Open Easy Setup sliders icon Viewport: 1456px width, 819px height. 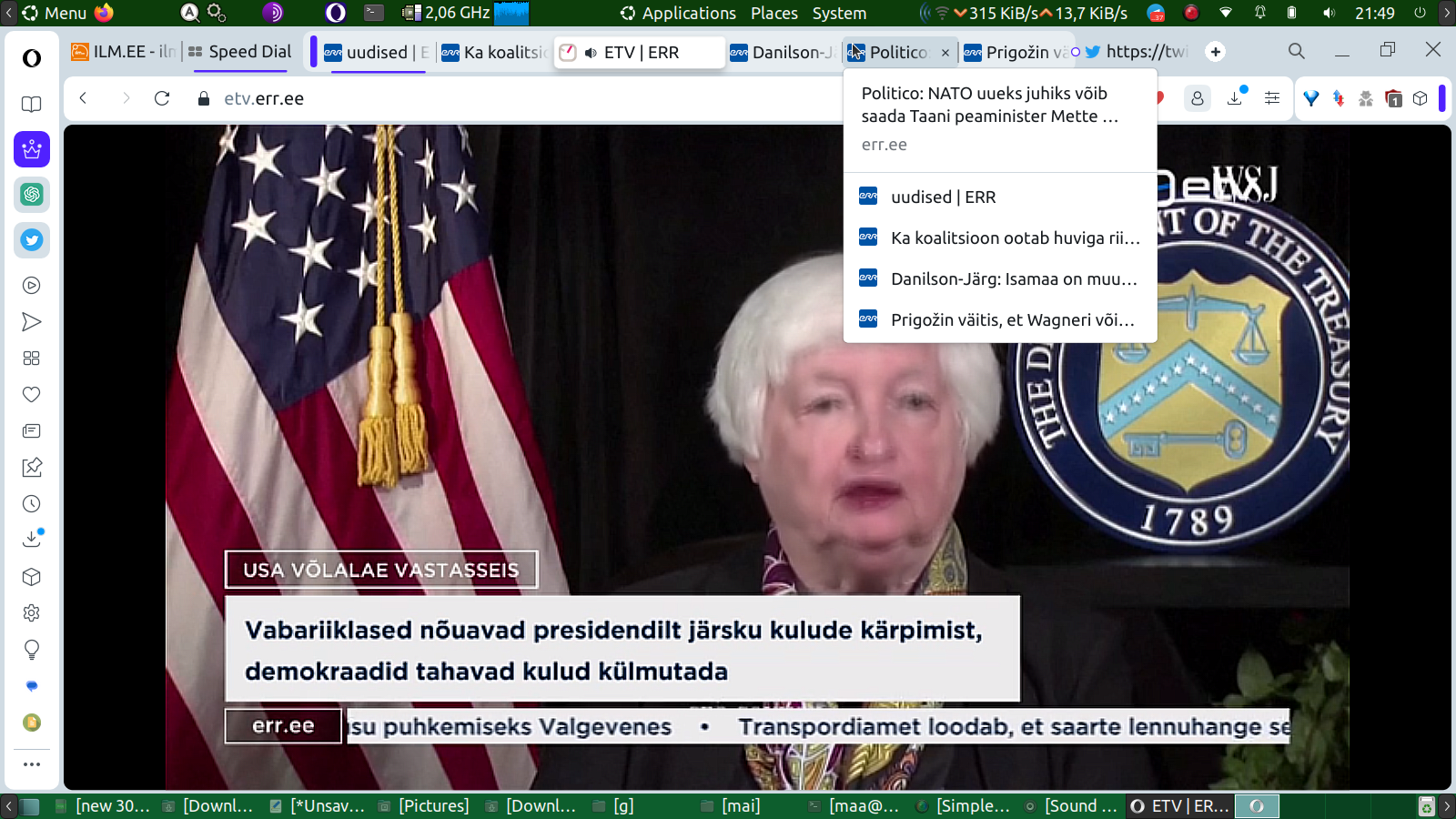click(1272, 98)
